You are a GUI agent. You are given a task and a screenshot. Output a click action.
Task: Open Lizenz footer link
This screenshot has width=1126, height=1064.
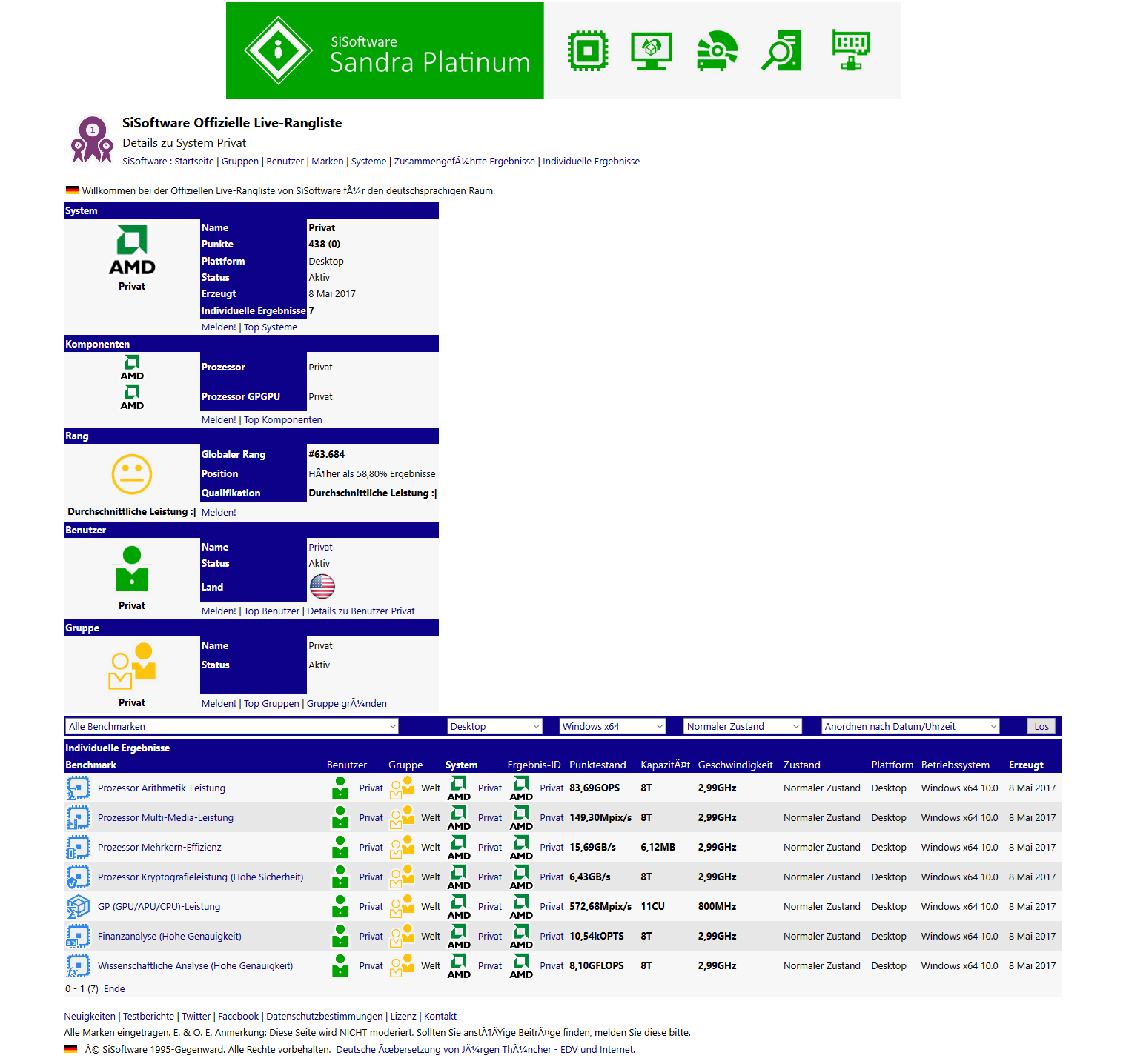[403, 1016]
